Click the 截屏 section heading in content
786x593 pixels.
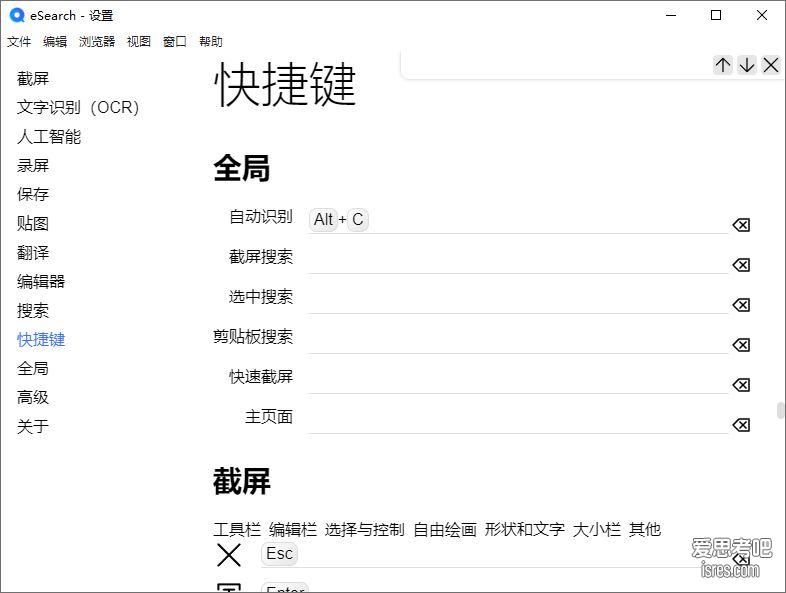242,481
